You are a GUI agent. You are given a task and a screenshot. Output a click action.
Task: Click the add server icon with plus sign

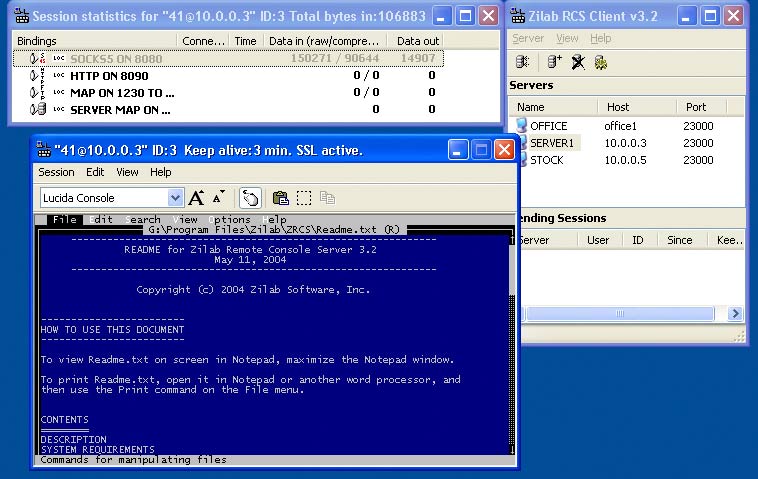tap(554, 62)
